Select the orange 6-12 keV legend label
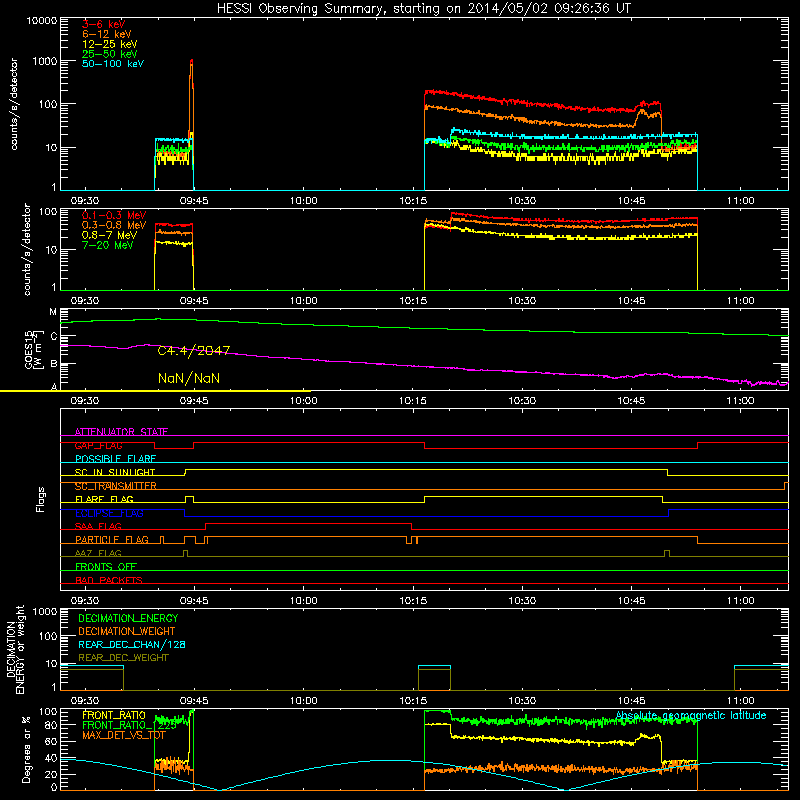800x800 pixels. (106, 34)
